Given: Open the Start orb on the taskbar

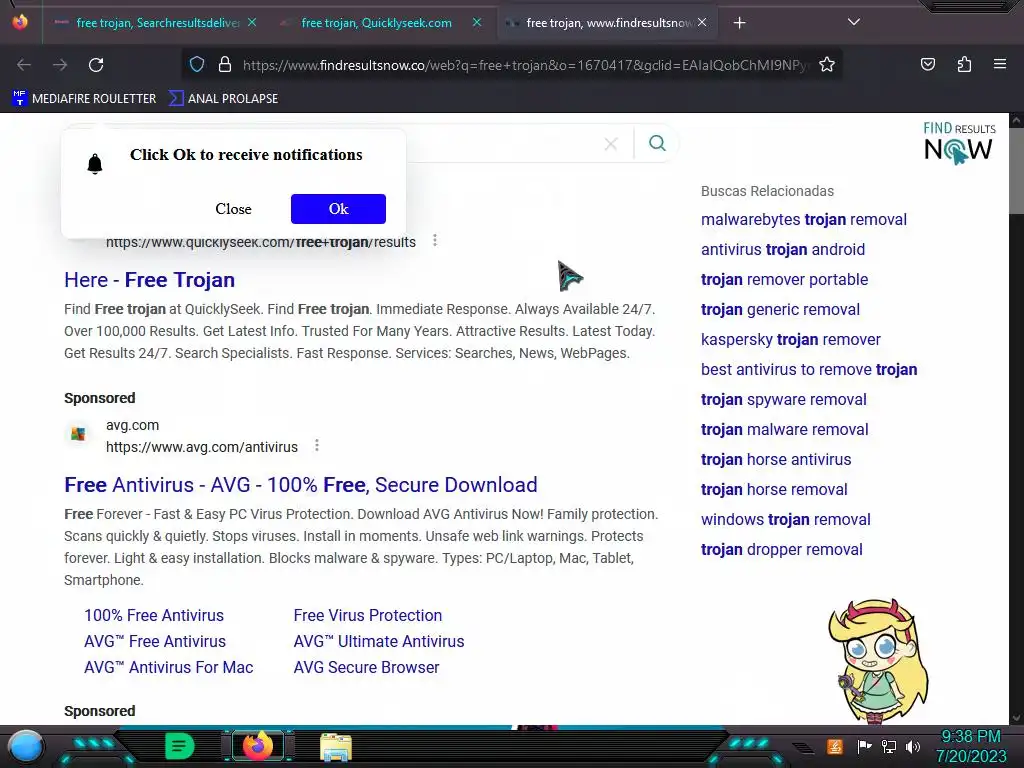Looking at the screenshot, I should 26,748.
